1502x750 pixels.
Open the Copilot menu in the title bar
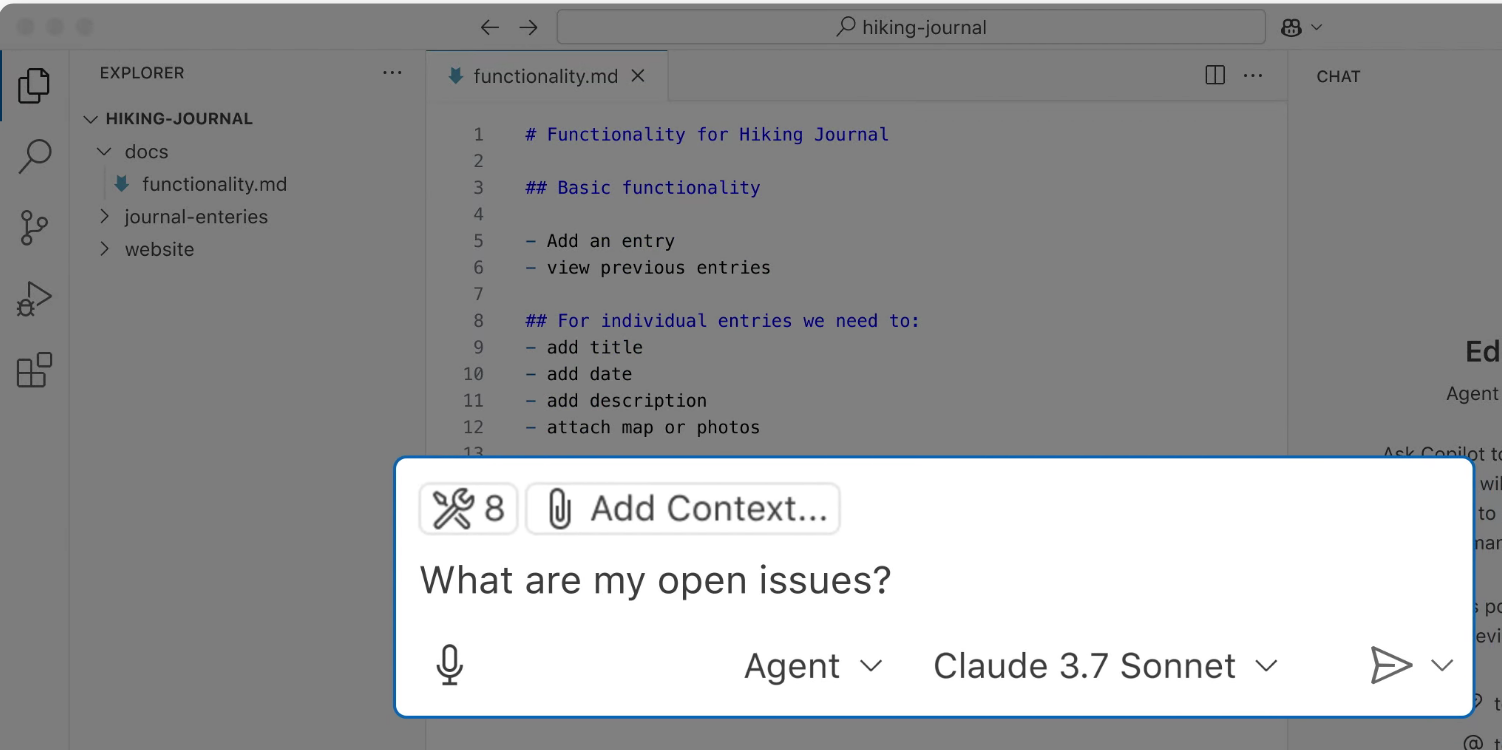pos(1298,27)
